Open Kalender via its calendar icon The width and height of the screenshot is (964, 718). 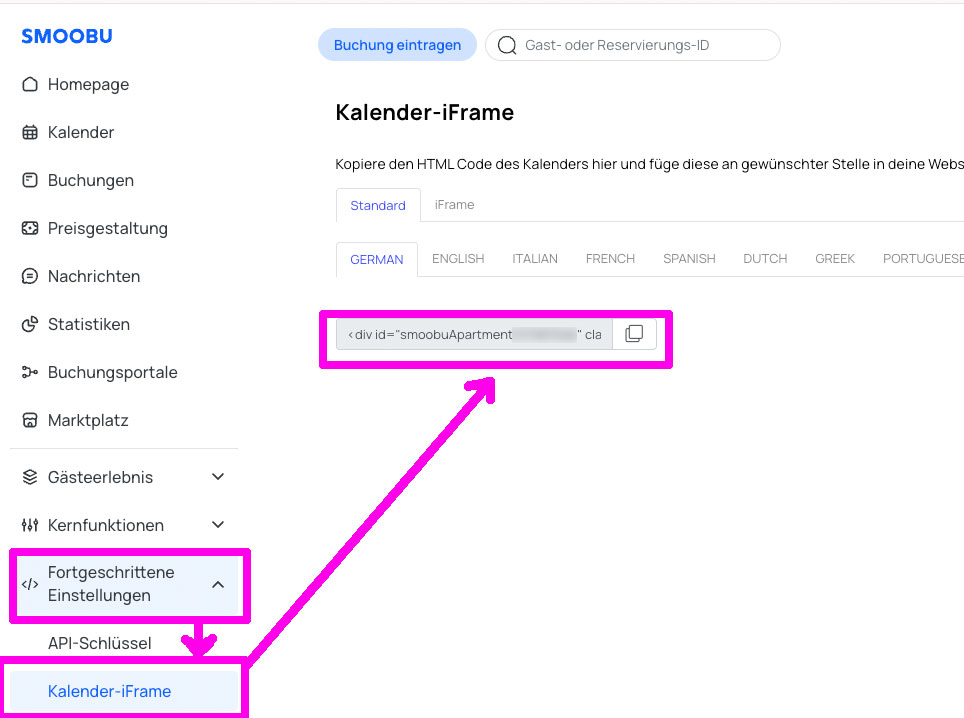[x=30, y=133]
